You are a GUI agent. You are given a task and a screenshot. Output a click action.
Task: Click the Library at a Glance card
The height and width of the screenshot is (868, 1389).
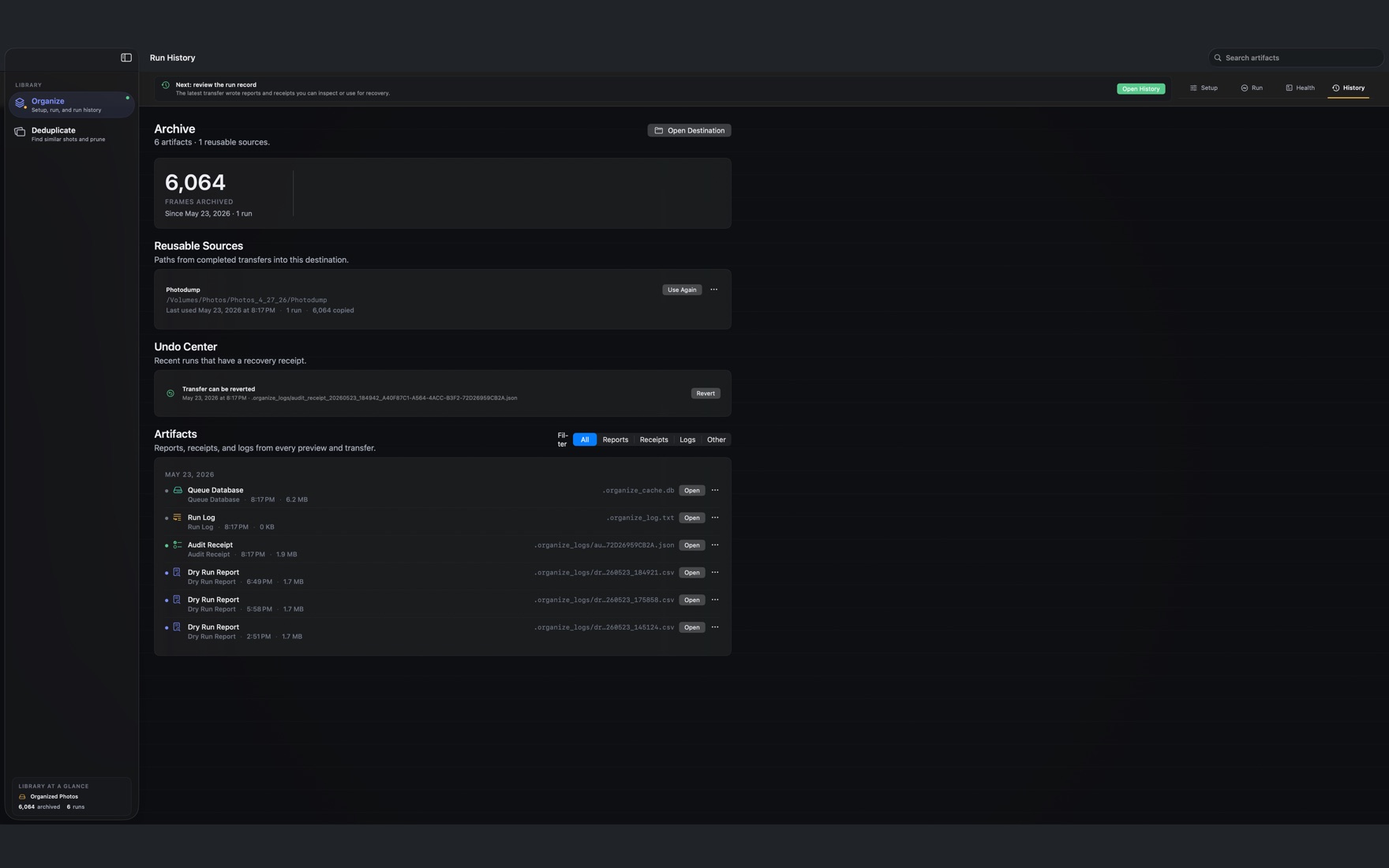coord(72,797)
